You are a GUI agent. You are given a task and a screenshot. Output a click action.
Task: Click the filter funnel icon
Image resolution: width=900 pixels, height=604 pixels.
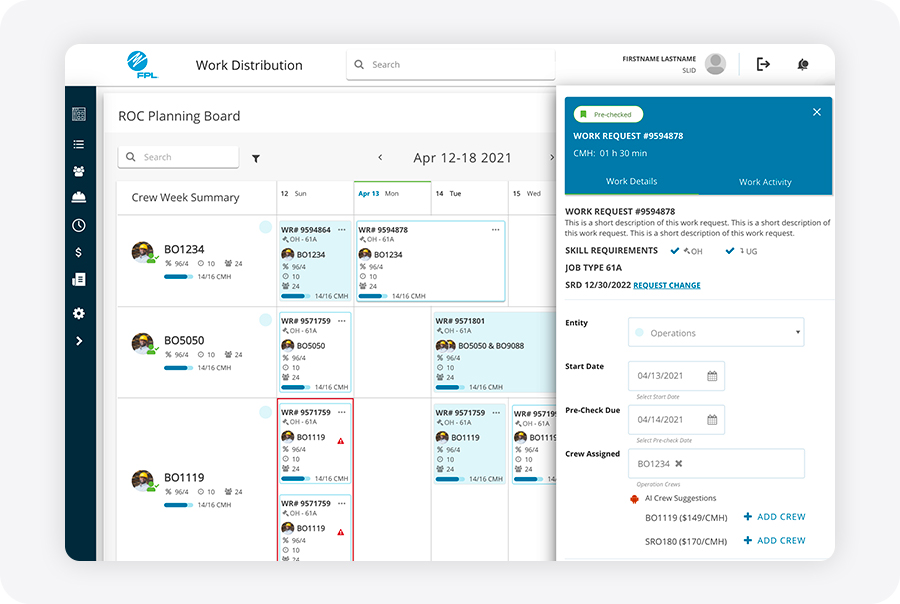(256, 158)
